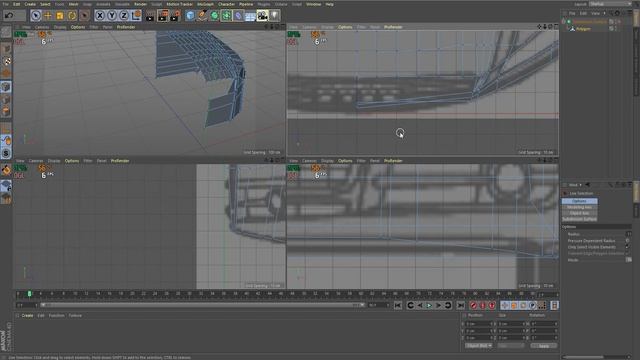Toggle the coordinate system icon
The width and height of the screenshot is (640, 360).
(x=136, y=16)
